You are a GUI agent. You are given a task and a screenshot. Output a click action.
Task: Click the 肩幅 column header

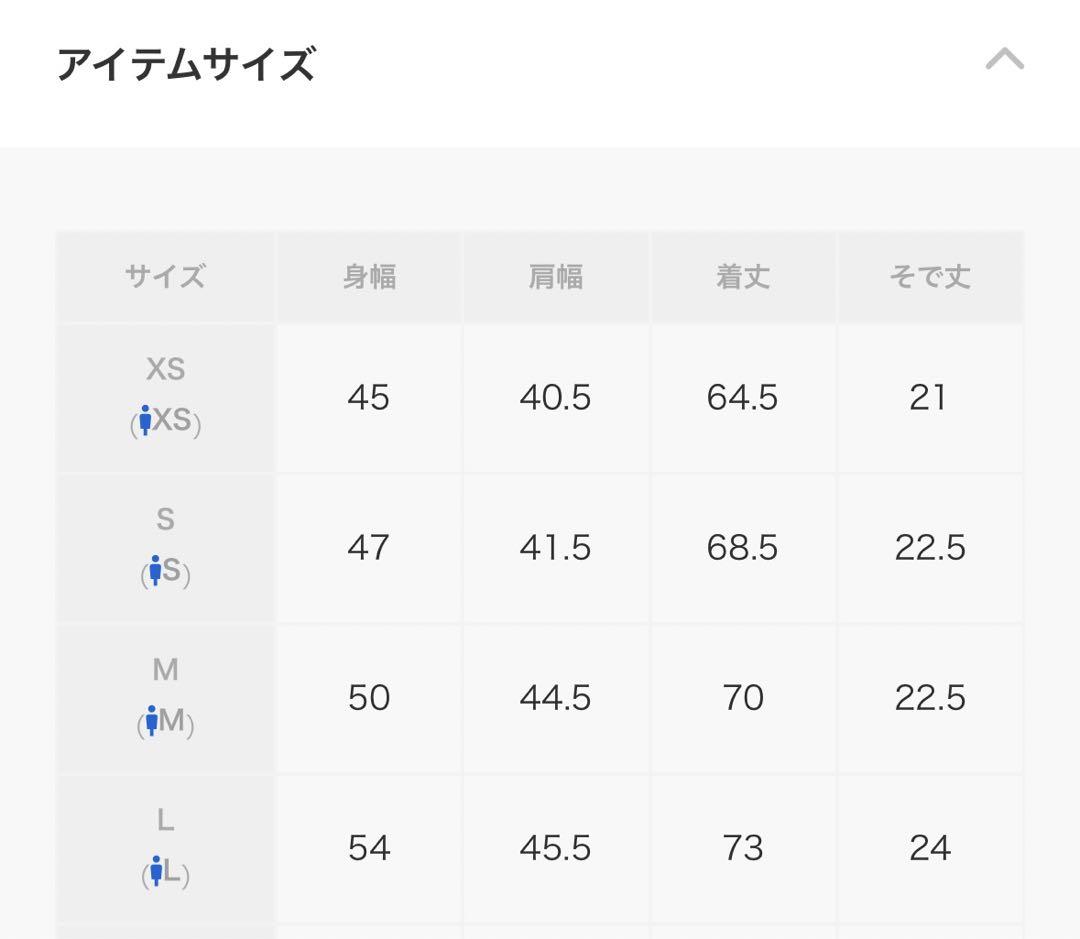pyautogui.click(x=556, y=277)
